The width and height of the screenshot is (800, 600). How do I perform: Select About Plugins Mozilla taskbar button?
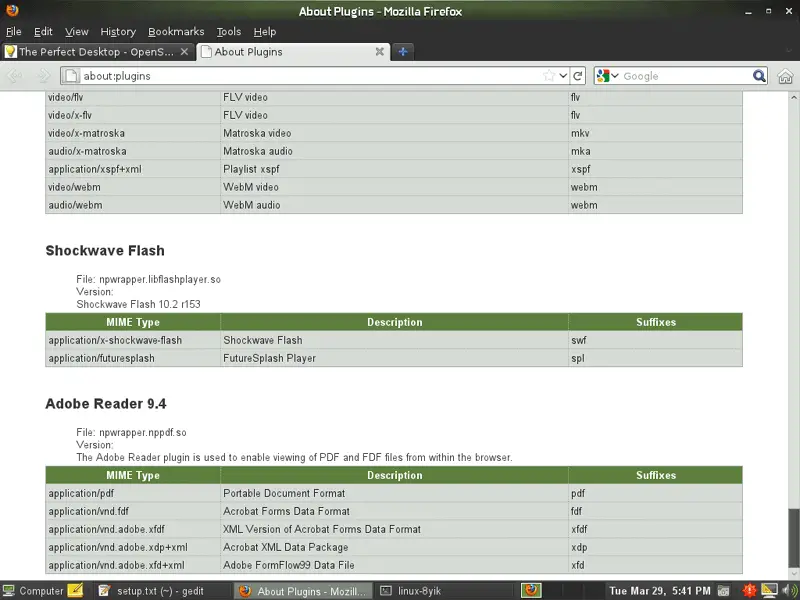coord(303,591)
